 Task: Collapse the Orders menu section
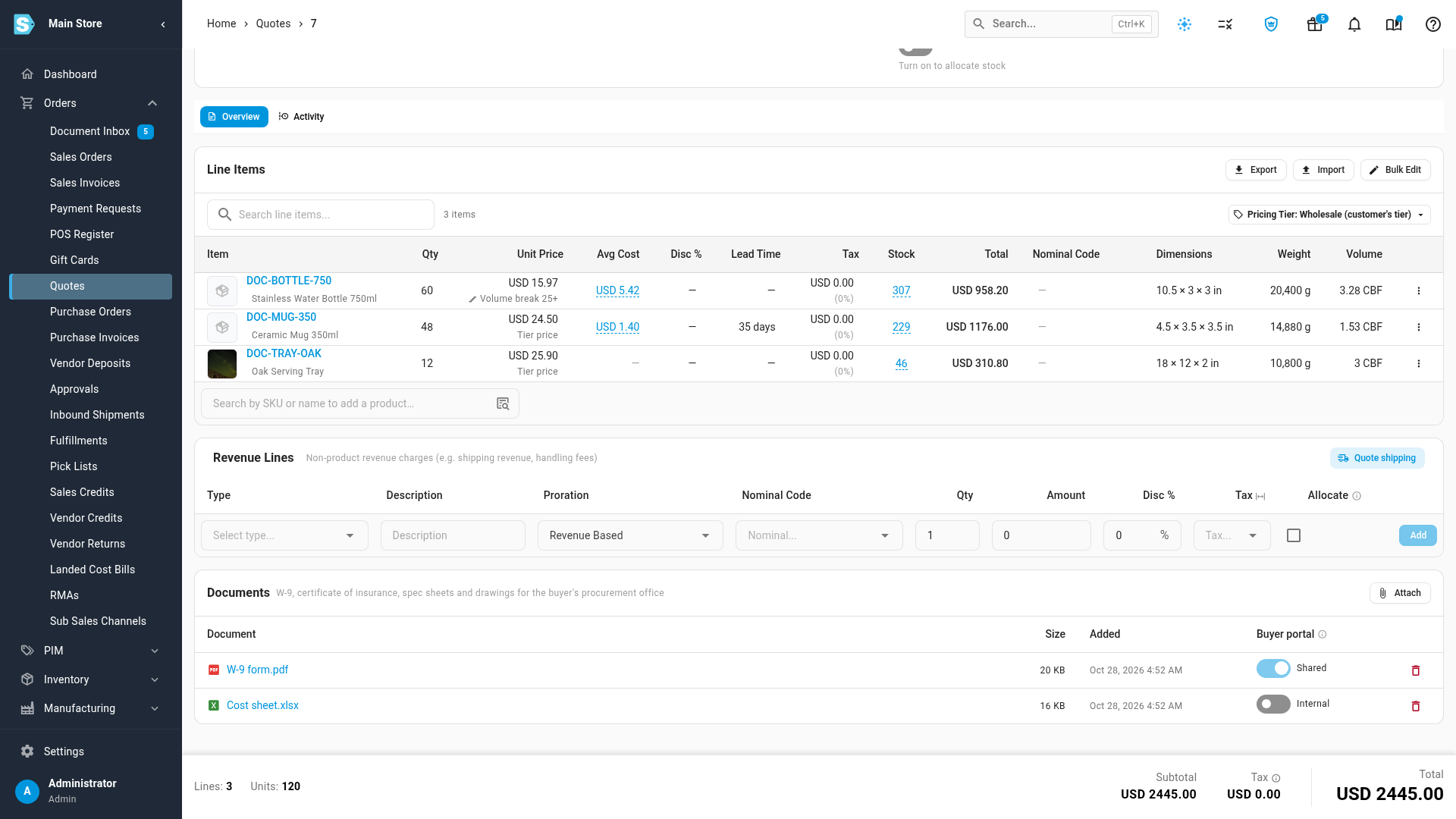pyautogui.click(x=91, y=103)
